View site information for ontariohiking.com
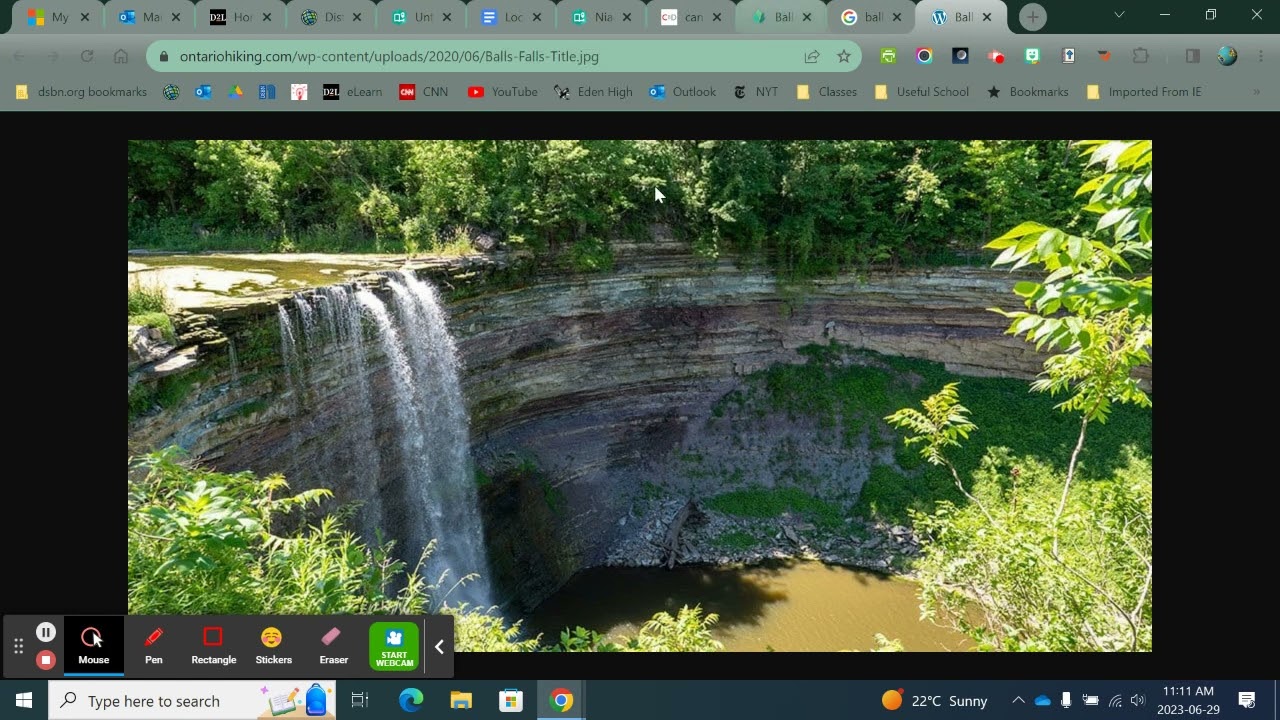The width and height of the screenshot is (1280, 720). click(x=163, y=56)
